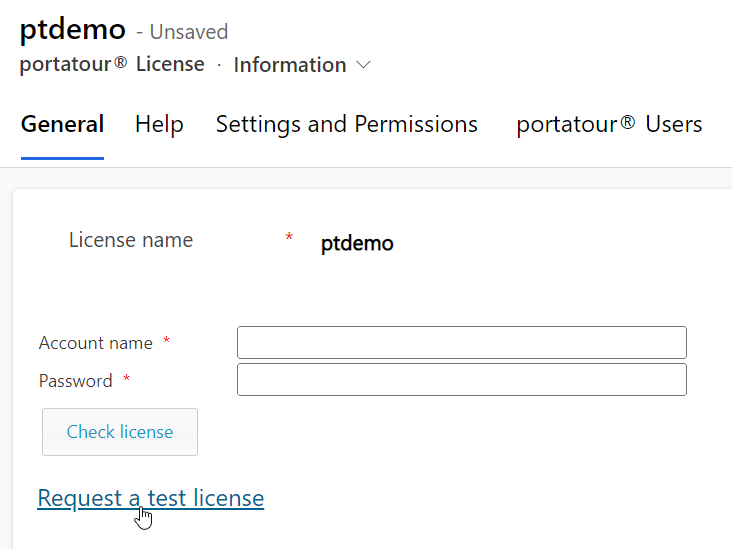Click the red asterisk beside License name
732x549 pixels.
tap(289, 237)
